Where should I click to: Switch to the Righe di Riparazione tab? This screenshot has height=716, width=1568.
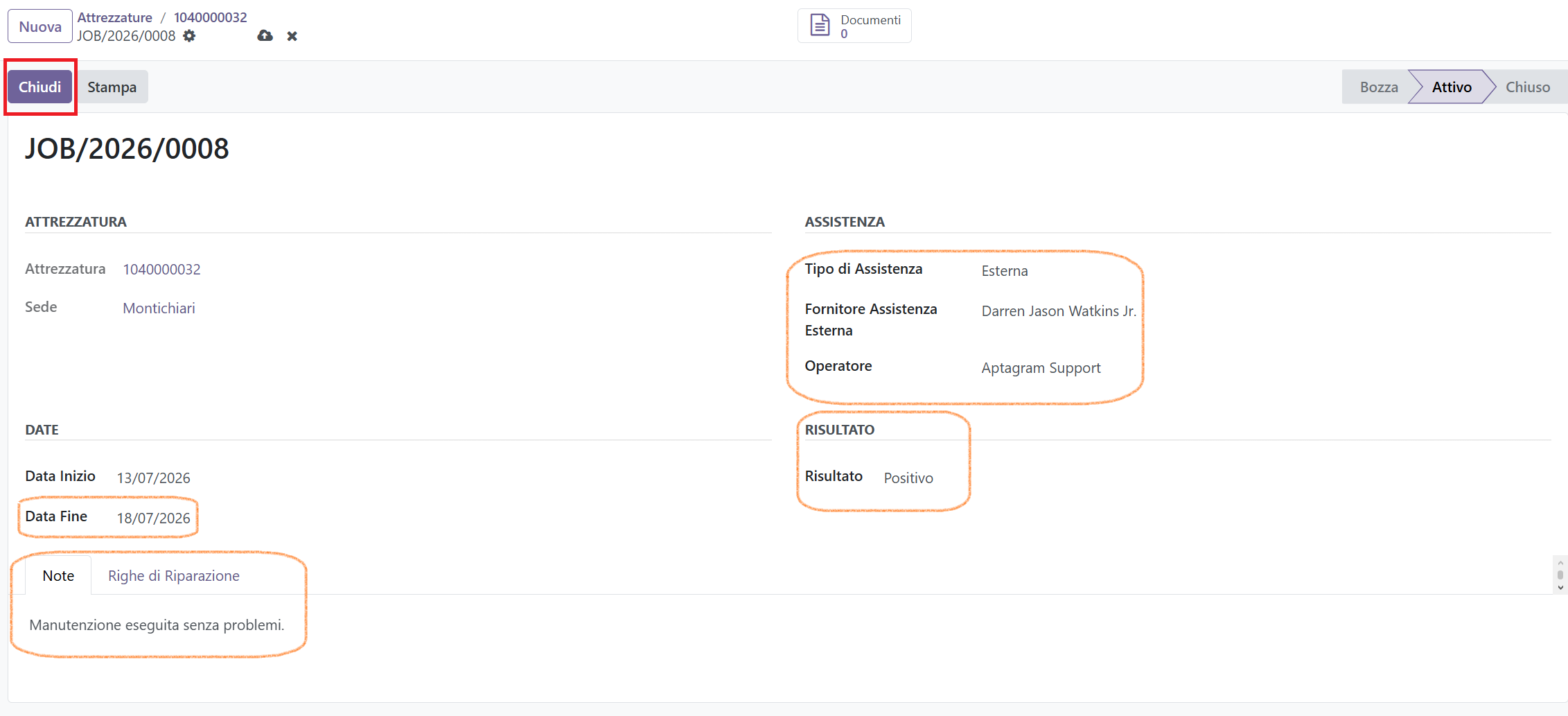tap(174, 575)
